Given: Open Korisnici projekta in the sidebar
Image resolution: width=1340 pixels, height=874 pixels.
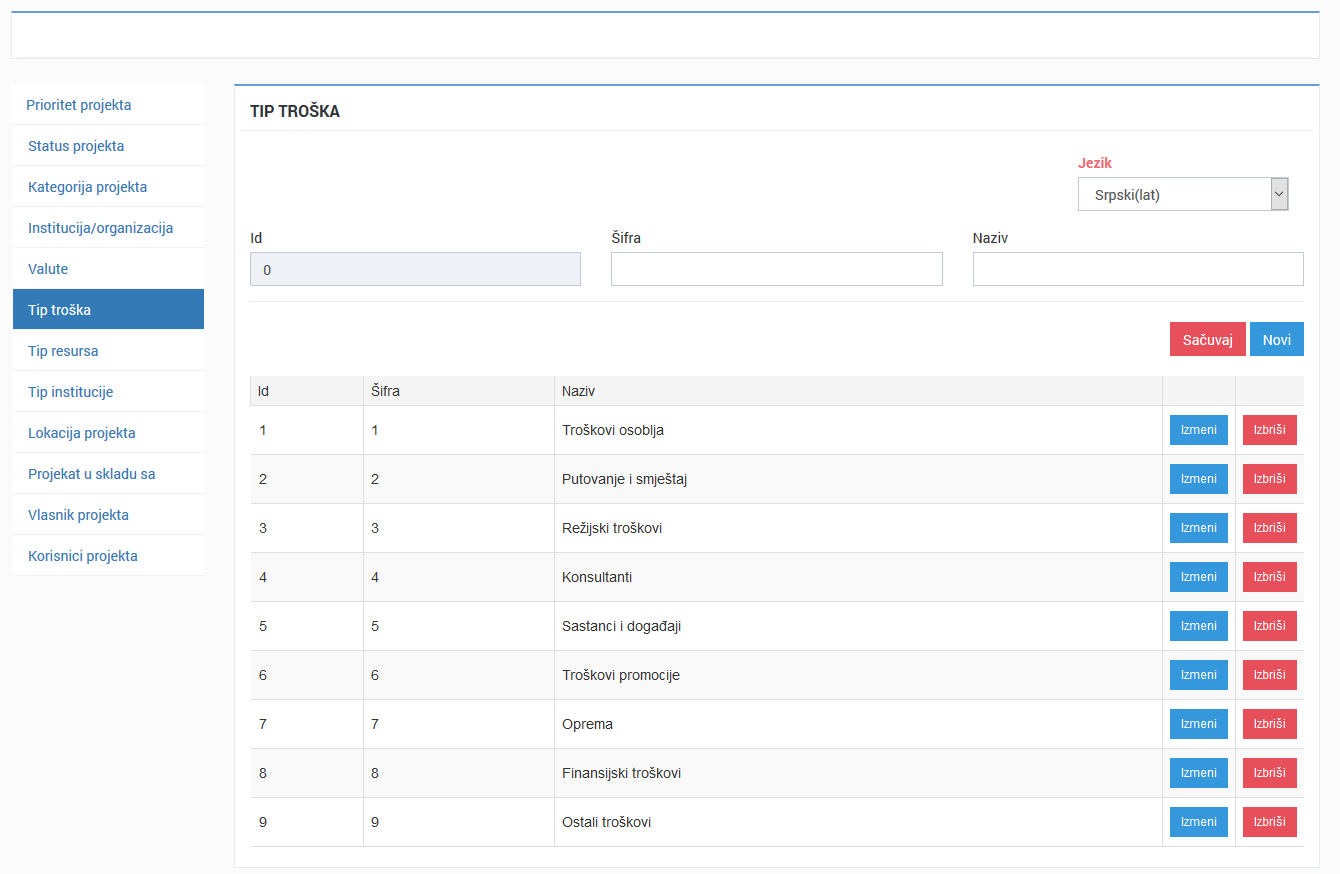Looking at the screenshot, I should point(83,556).
